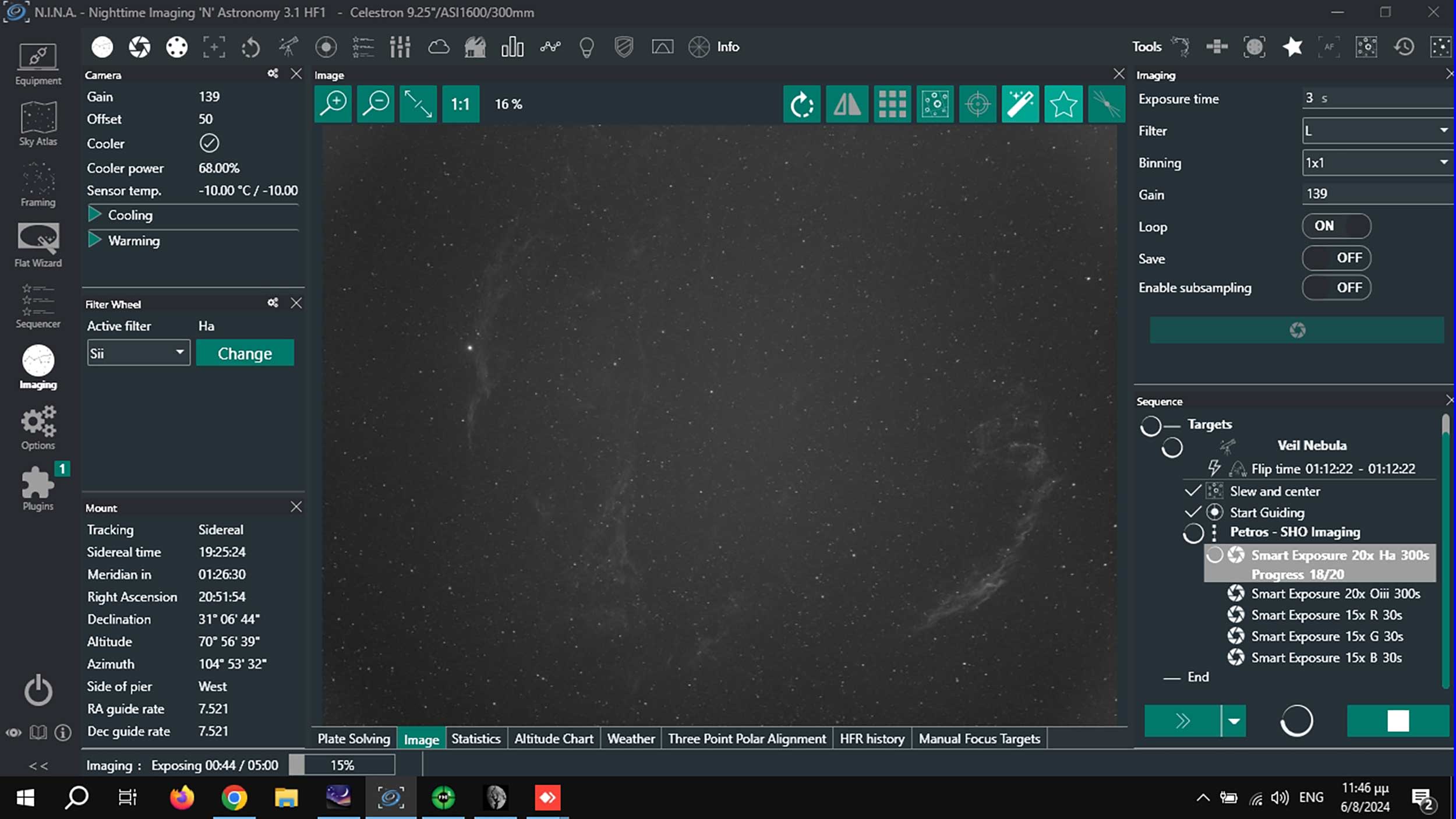Switch to the Statistics tab
Screen dimensions: 1456x819
(475, 739)
